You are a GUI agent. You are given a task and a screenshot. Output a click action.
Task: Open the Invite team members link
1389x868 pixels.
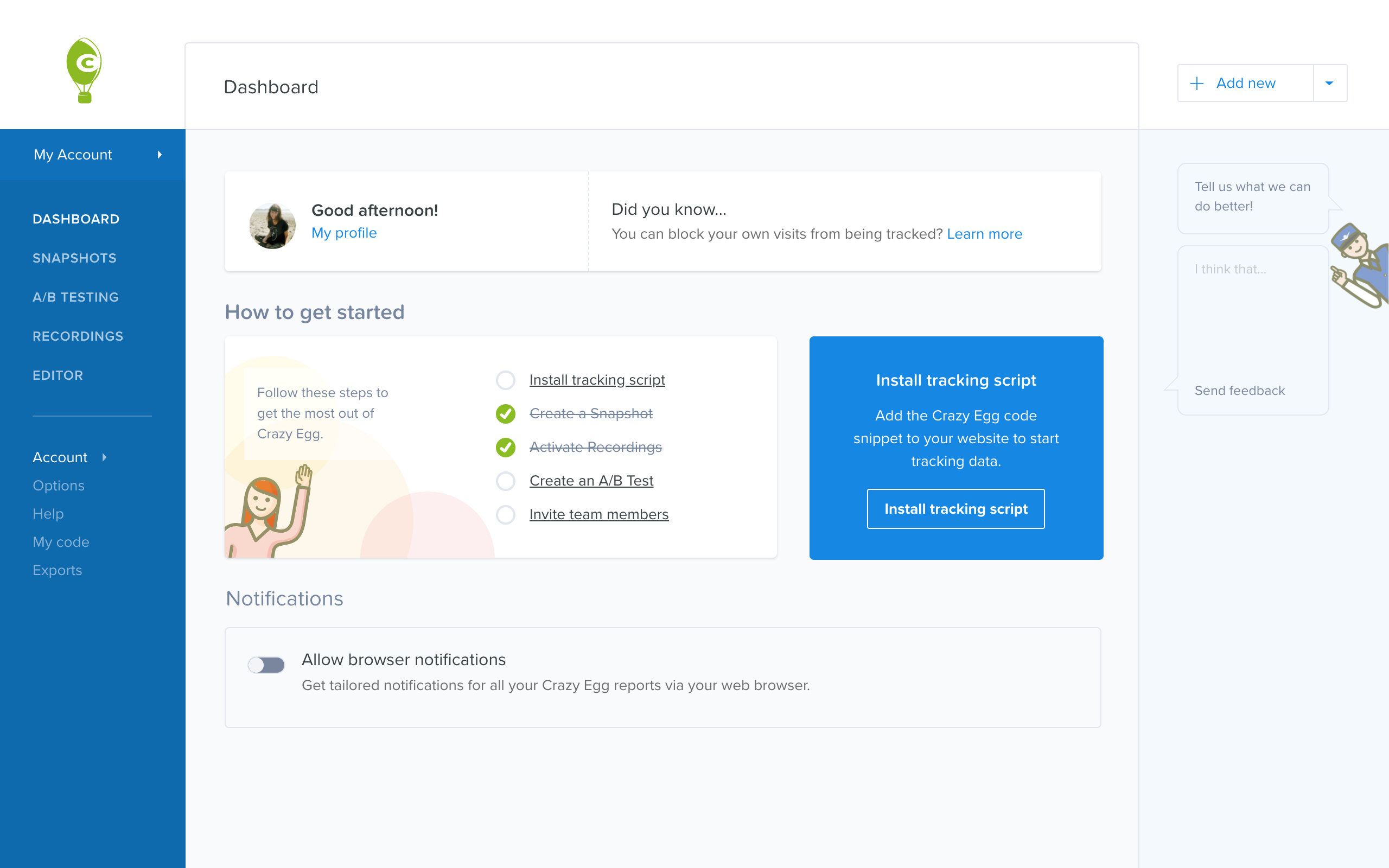(598, 515)
